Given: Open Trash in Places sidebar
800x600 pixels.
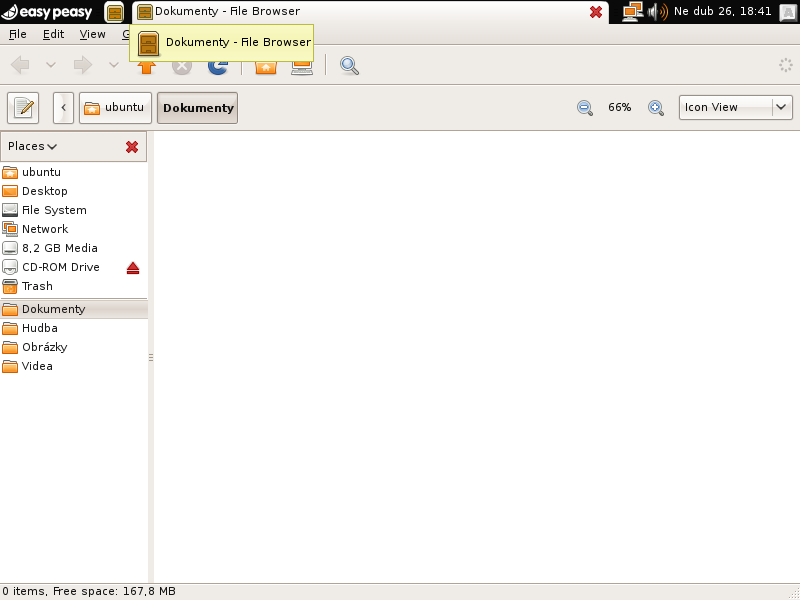Looking at the screenshot, I should tap(74, 286).
